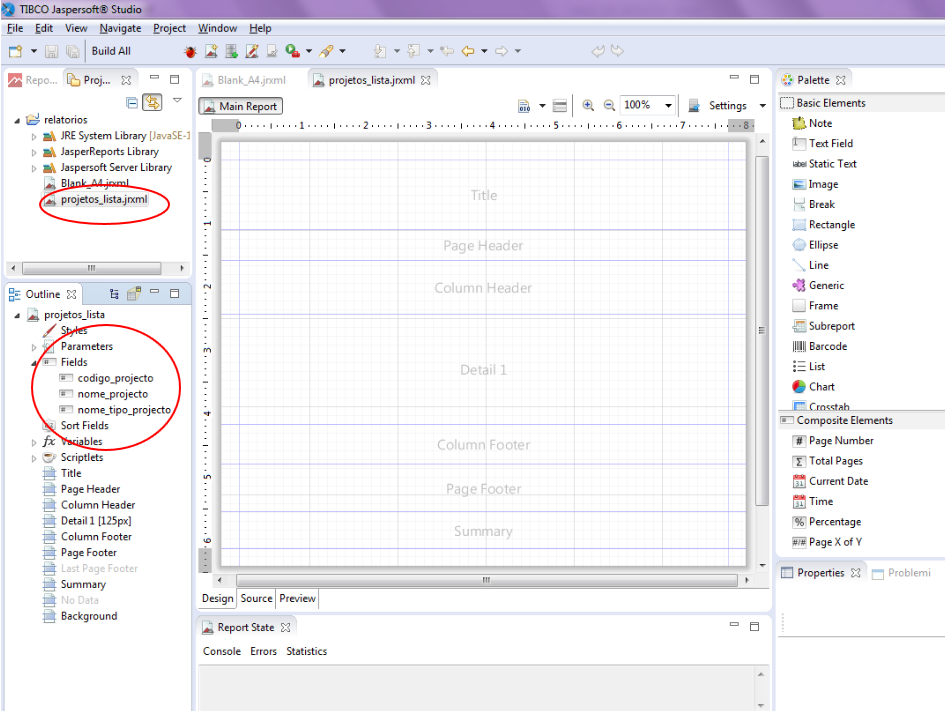Open the Settings dropdown arrow

(x=762, y=106)
